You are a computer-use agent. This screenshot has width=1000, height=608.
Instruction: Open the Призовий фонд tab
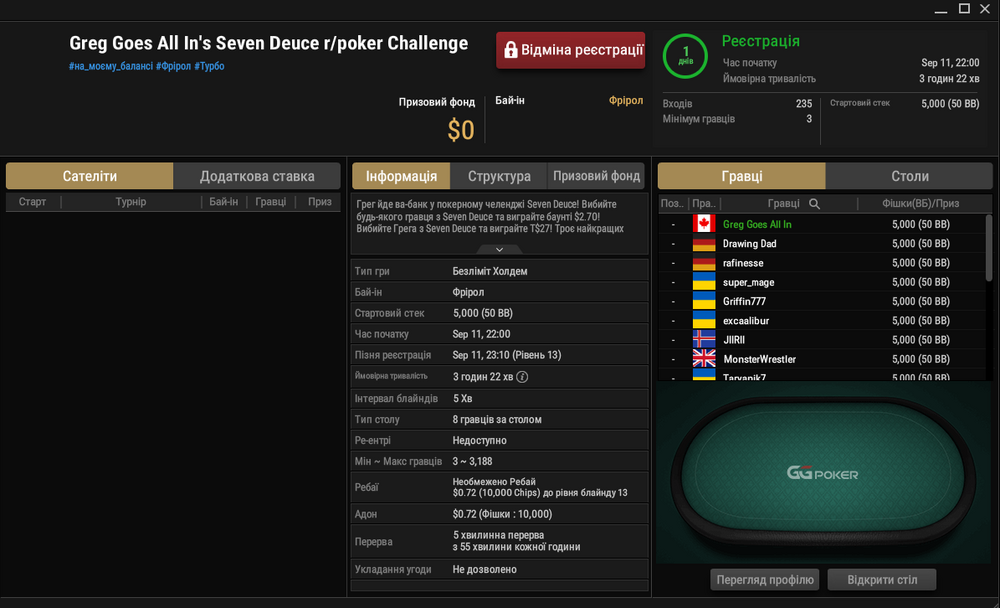[596, 176]
